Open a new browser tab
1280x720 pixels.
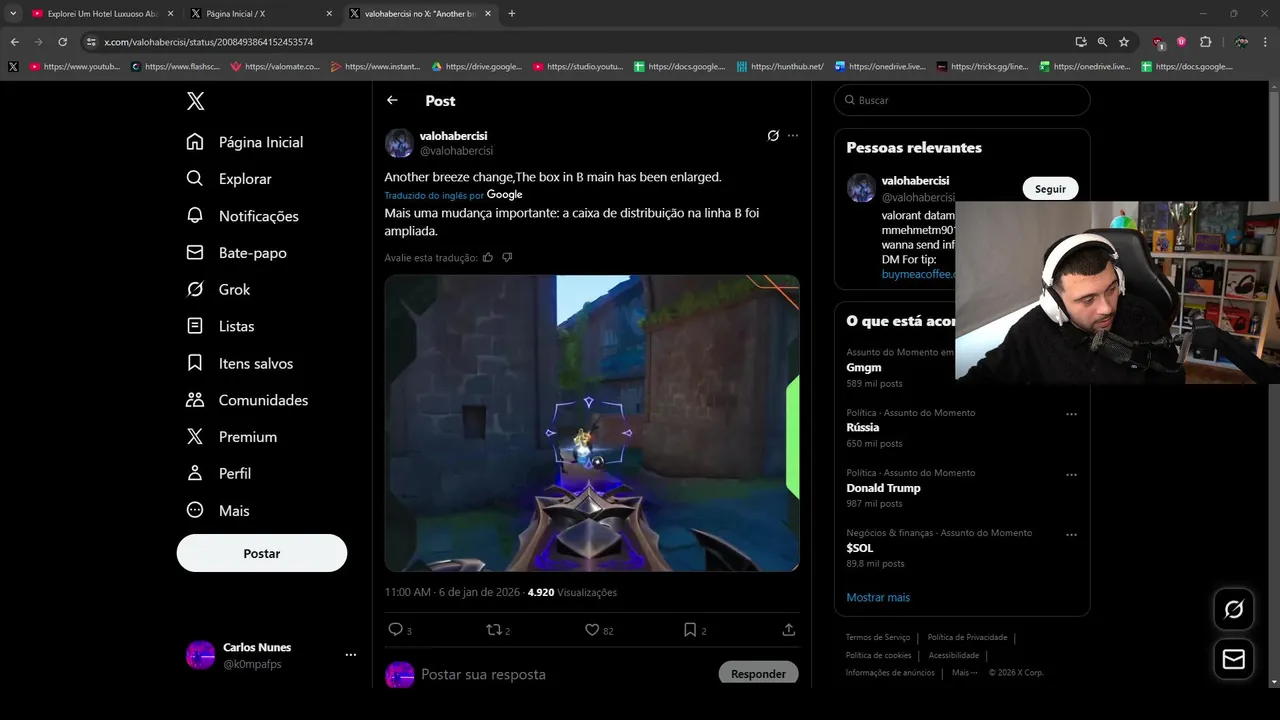point(512,14)
